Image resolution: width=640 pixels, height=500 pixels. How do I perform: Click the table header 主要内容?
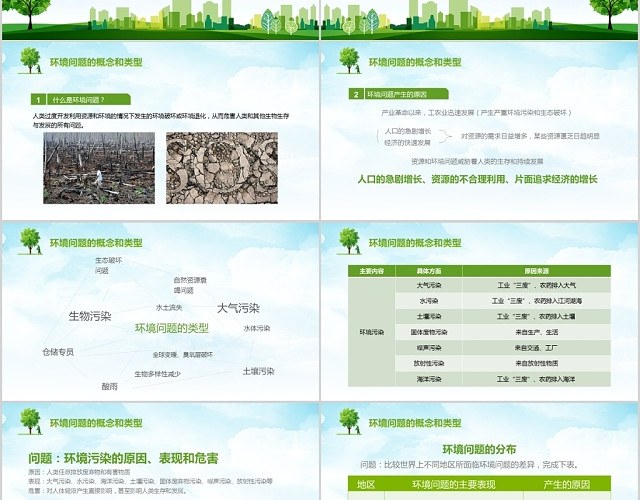click(x=371, y=271)
